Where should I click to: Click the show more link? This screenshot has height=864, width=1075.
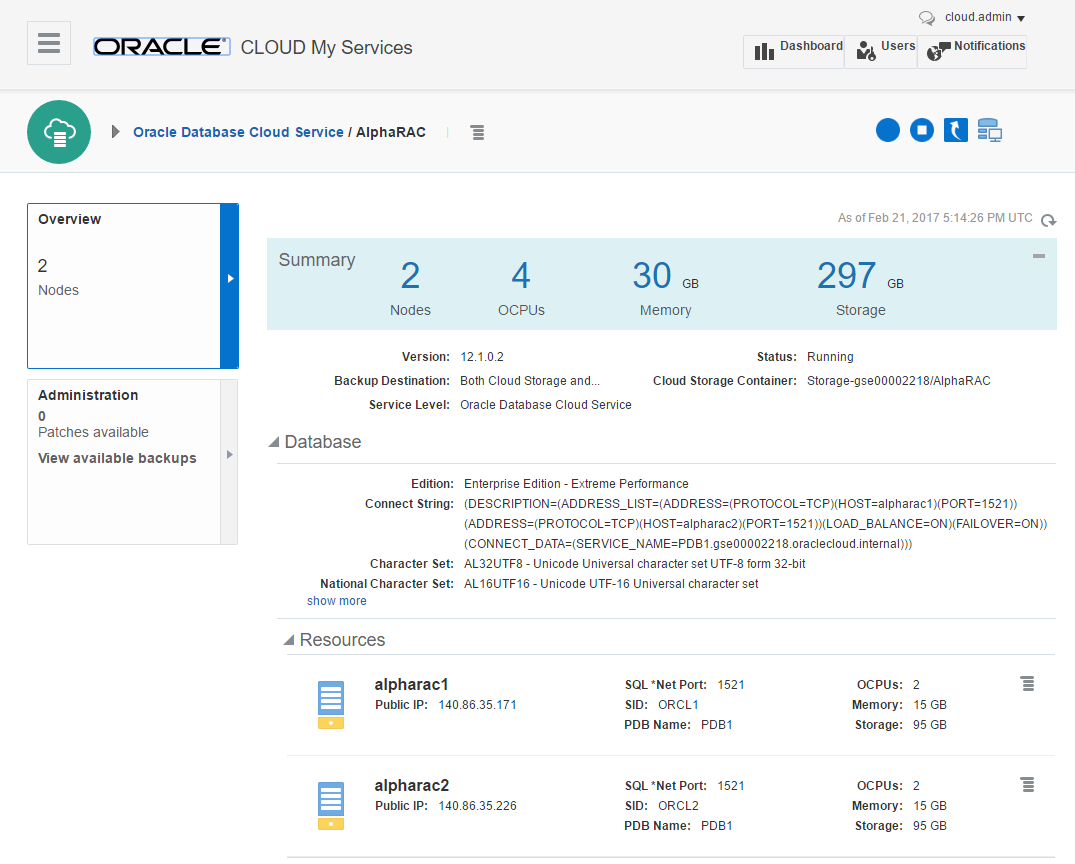[337, 601]
